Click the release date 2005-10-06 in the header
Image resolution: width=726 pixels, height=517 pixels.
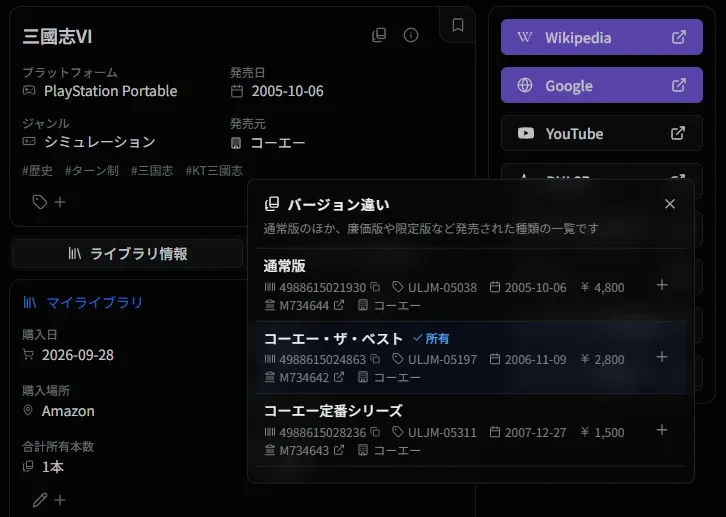[x=288, y=91]
